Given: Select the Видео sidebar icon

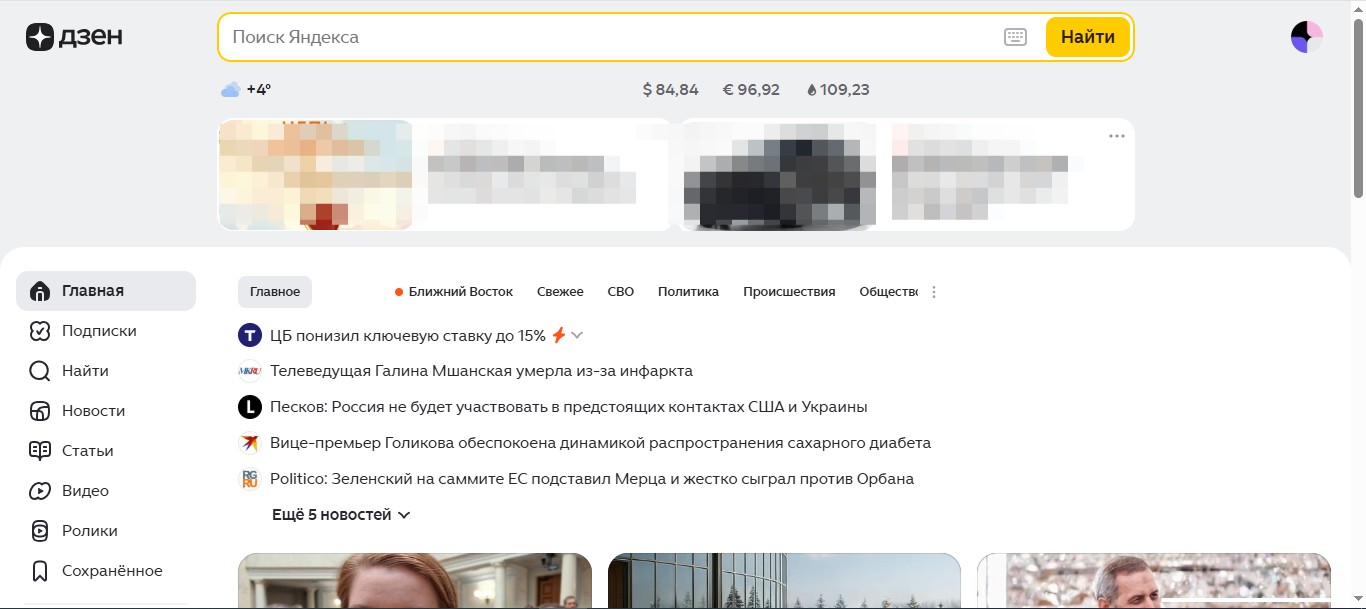Looking at the screenshot, I should [40, 490].
